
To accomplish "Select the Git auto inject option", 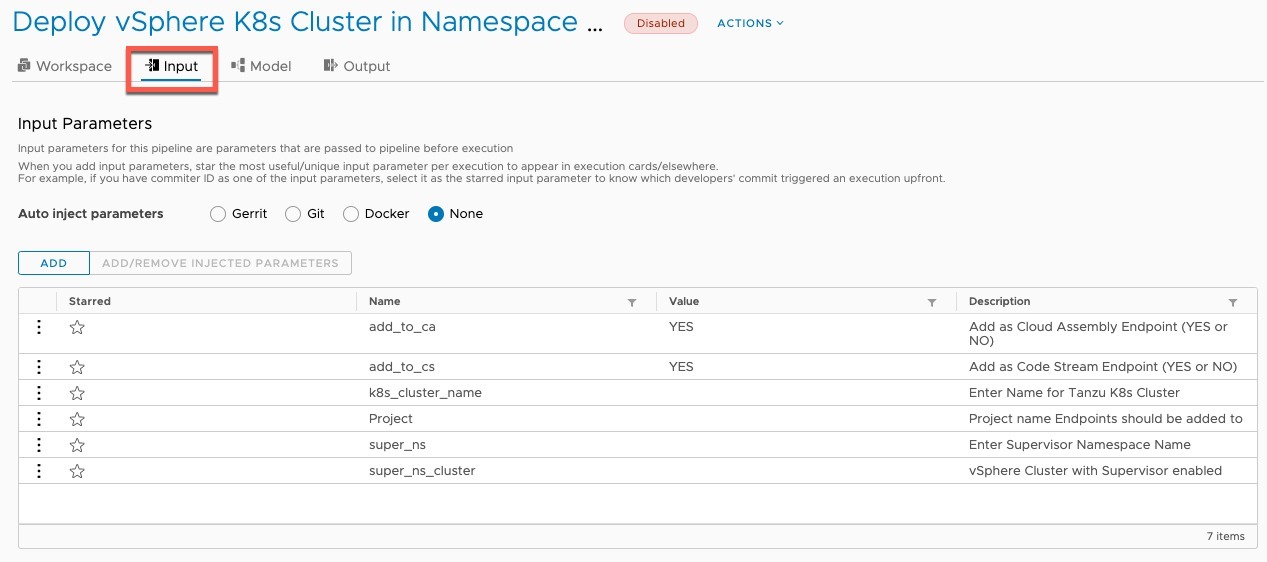I will click(293, 214).
